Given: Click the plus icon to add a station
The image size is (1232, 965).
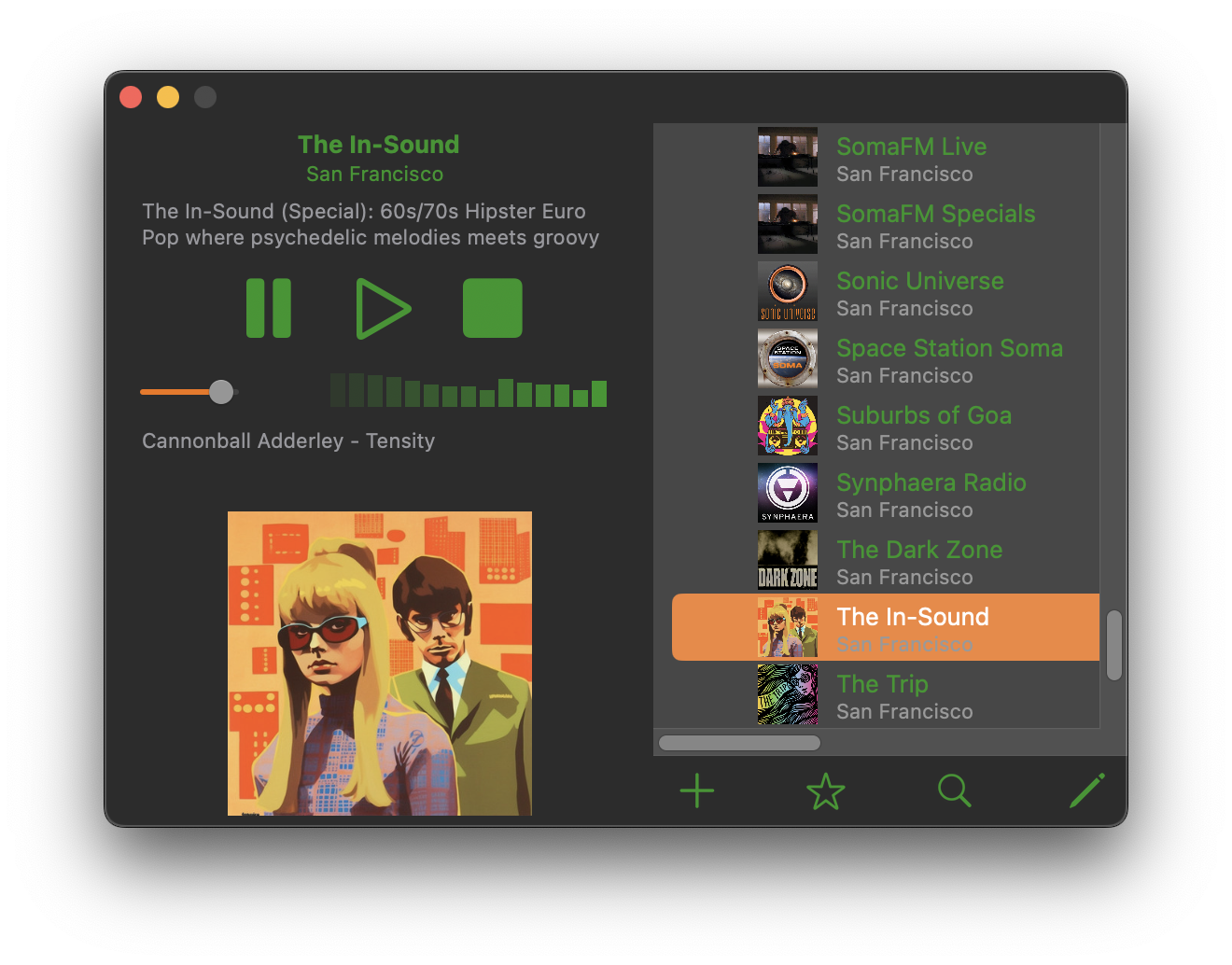Looking at the screenshot, I should tap(697, 791).
